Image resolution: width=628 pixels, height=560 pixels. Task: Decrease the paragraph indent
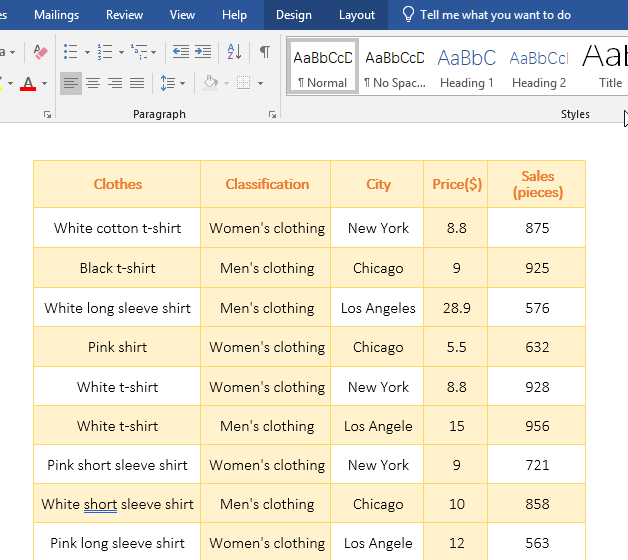[180, 52]
